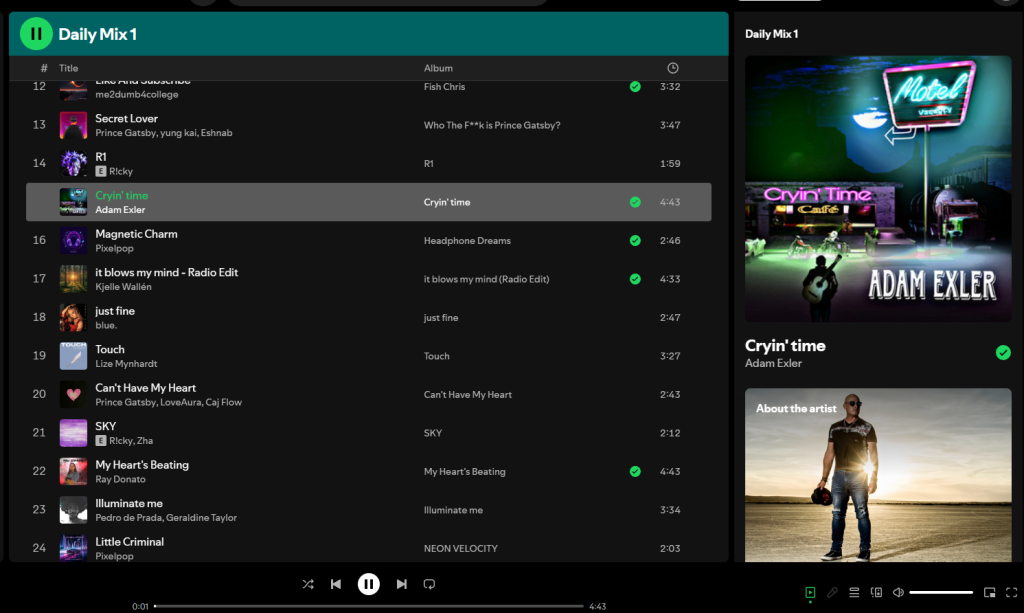Image resolution: width=1024 pixels, height=613 pixels.
Task: Open artist Lize Mynhardt
Action: click(x=126, y=364)
